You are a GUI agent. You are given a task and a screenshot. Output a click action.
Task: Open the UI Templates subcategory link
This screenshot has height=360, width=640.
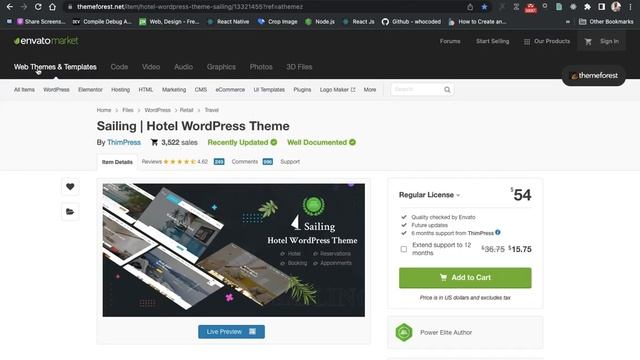pos(269,89)
